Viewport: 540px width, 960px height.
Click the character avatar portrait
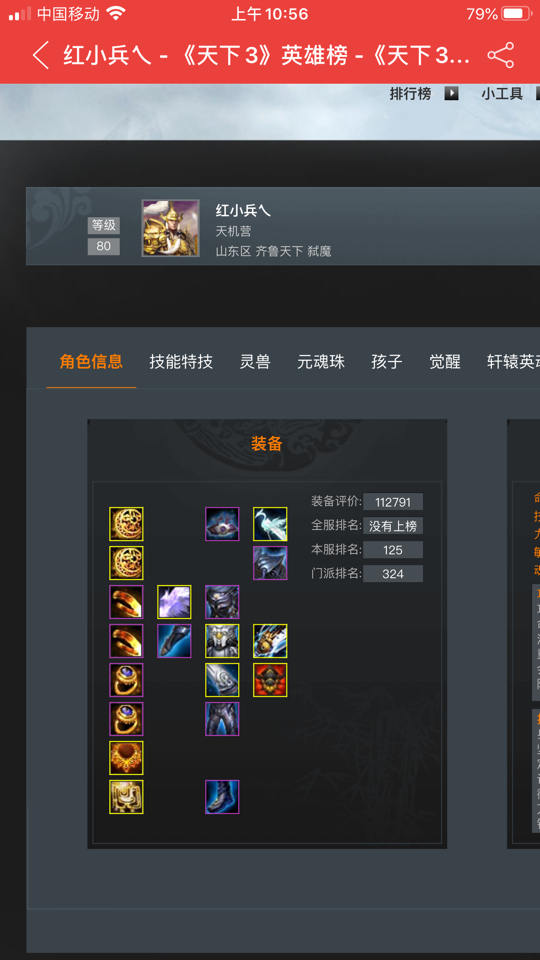(171, 228)
